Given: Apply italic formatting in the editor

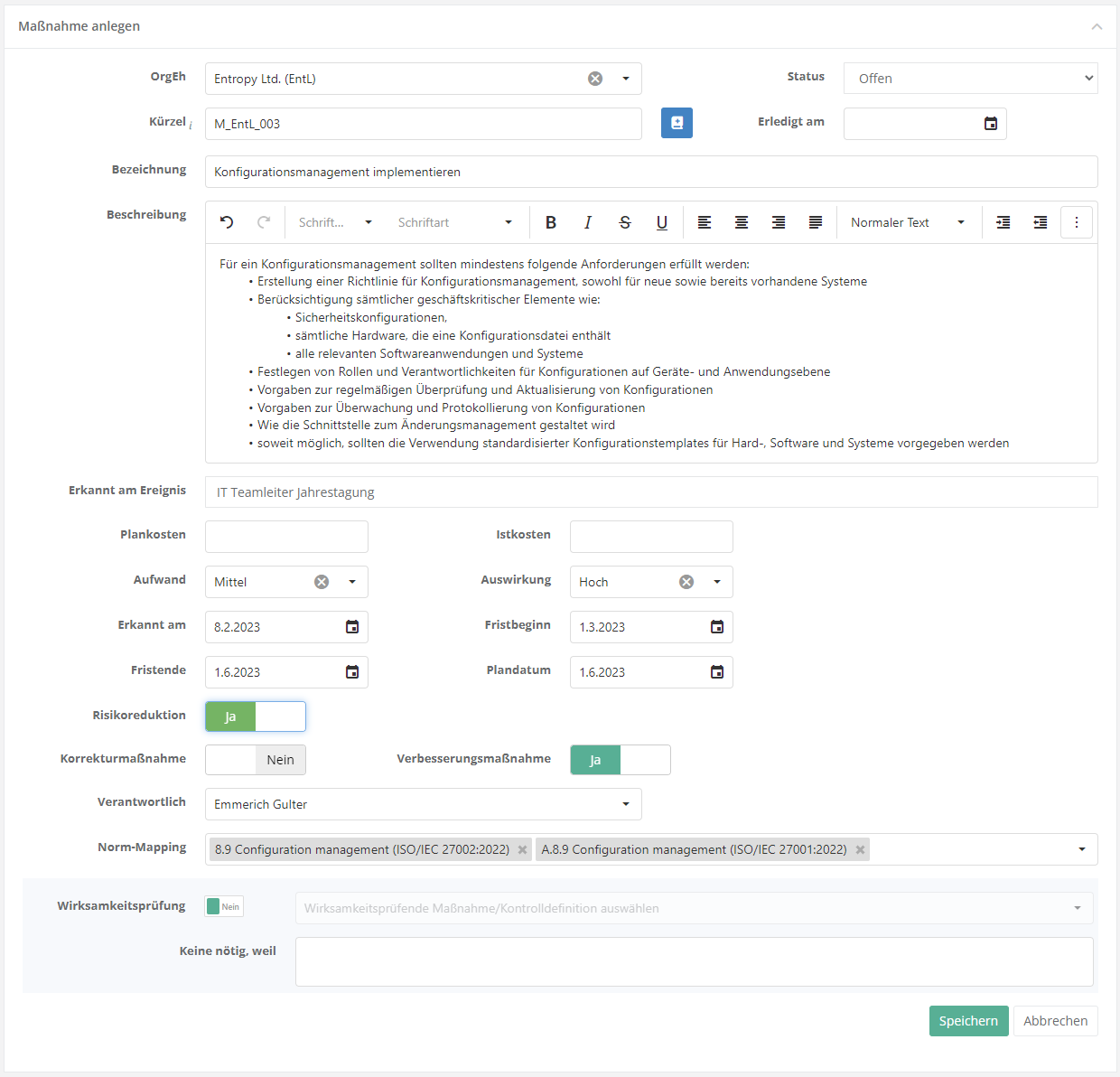Looking at the screenshot, I should coord(588,222).
